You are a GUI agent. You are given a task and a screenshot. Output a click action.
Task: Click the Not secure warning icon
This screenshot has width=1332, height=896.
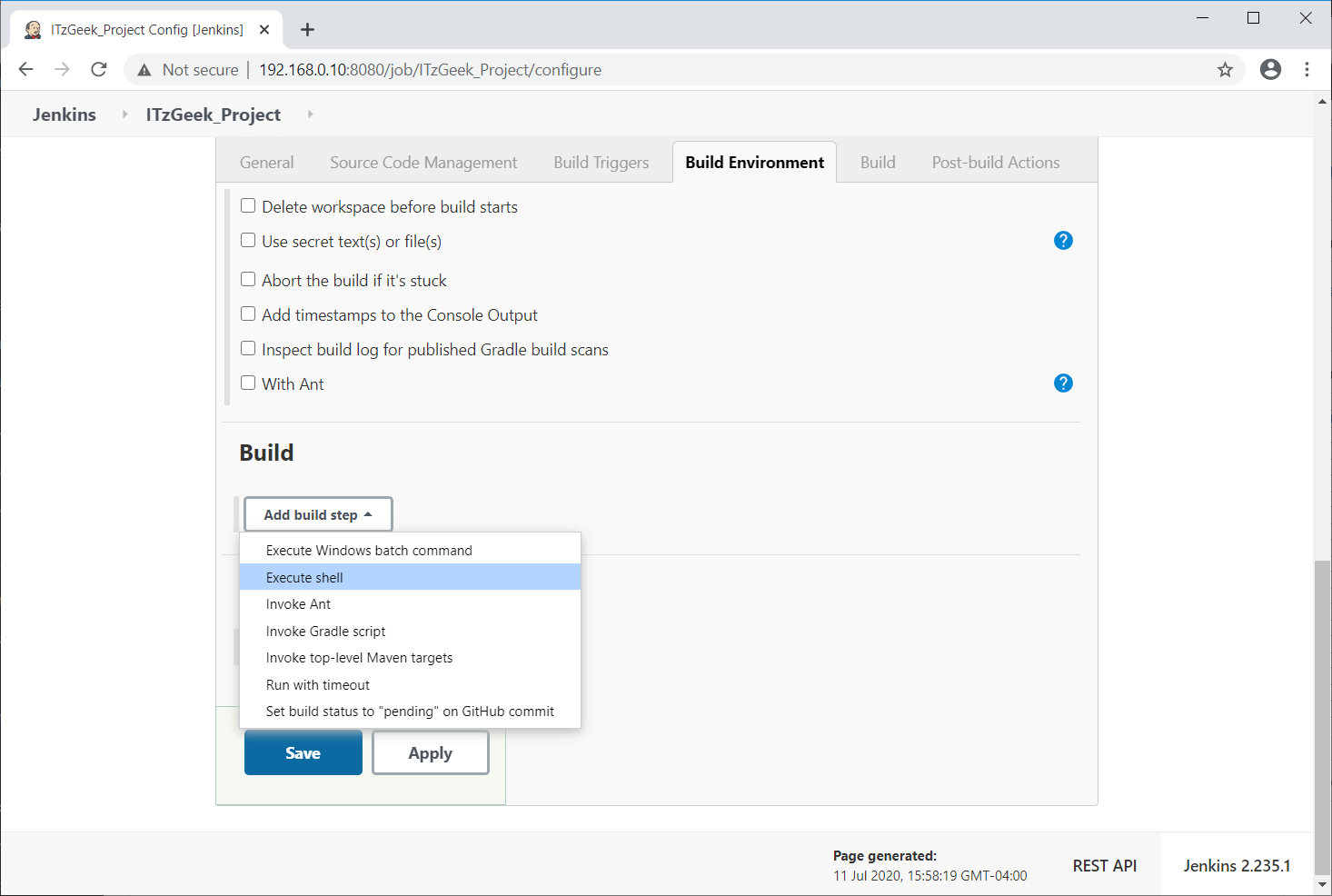point(144,70)
